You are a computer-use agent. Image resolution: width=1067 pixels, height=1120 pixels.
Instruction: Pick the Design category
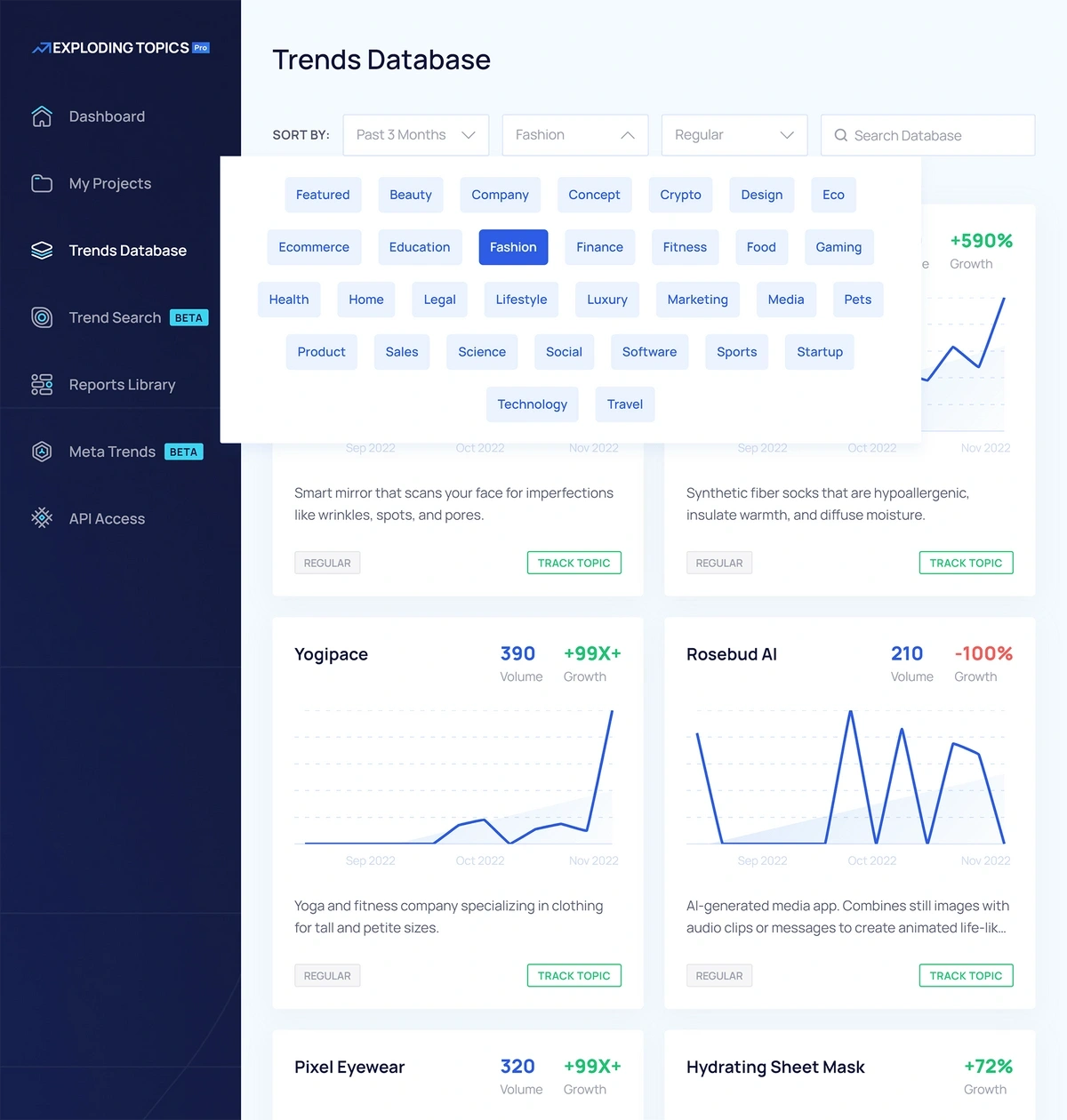(762, 195)
